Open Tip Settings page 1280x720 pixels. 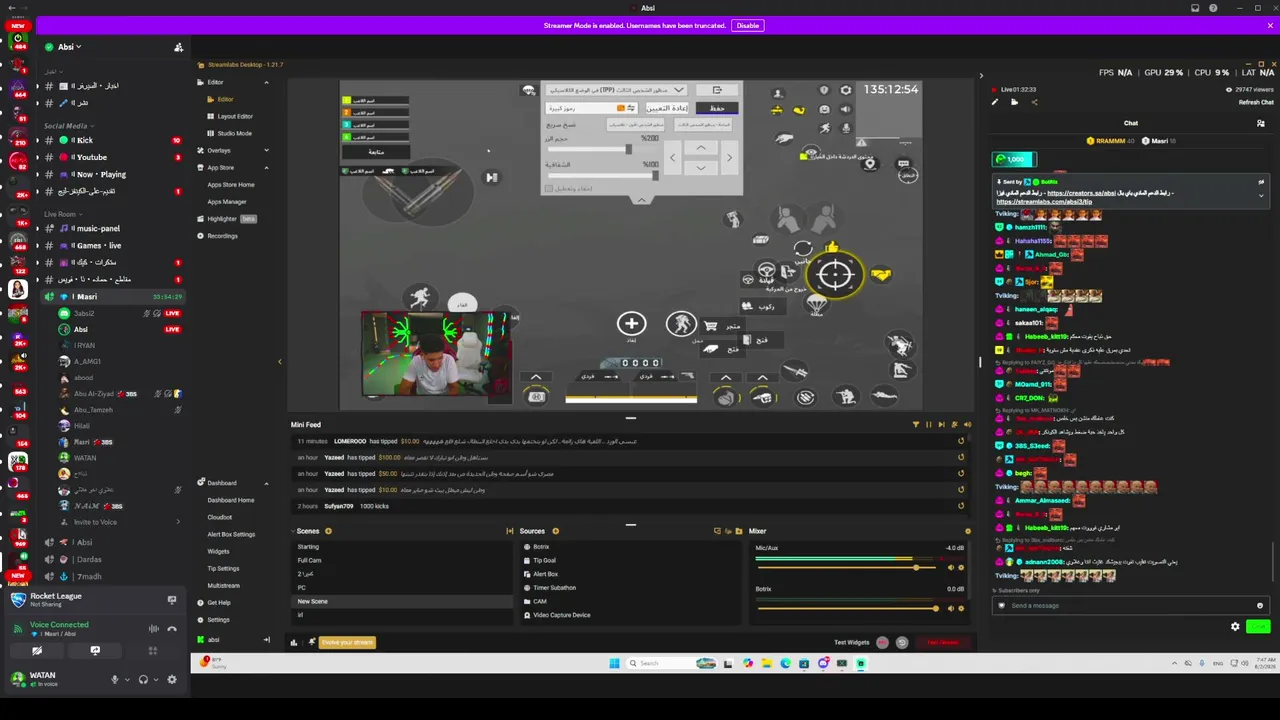[x=223, y=569]
